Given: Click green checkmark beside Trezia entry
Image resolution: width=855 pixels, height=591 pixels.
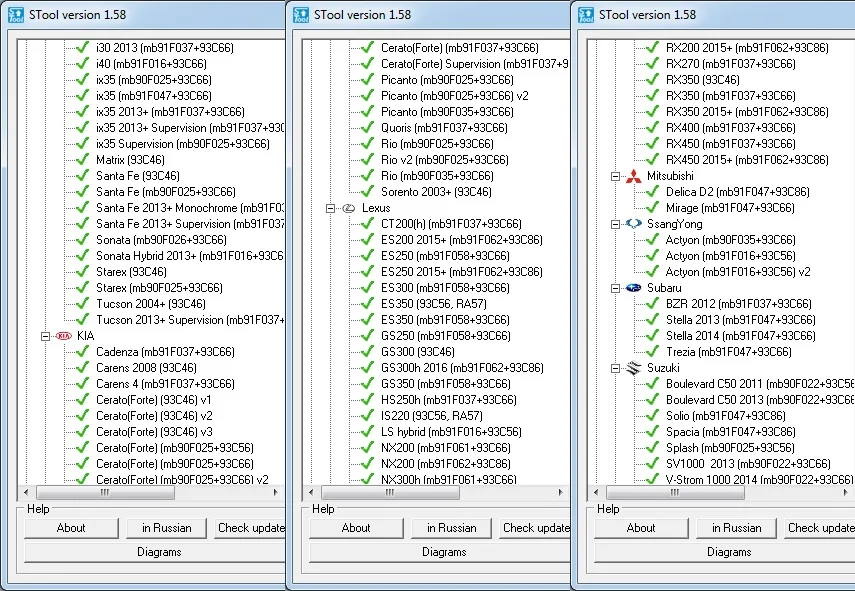Looking at the screenshot, I should (x=653, y=352).
